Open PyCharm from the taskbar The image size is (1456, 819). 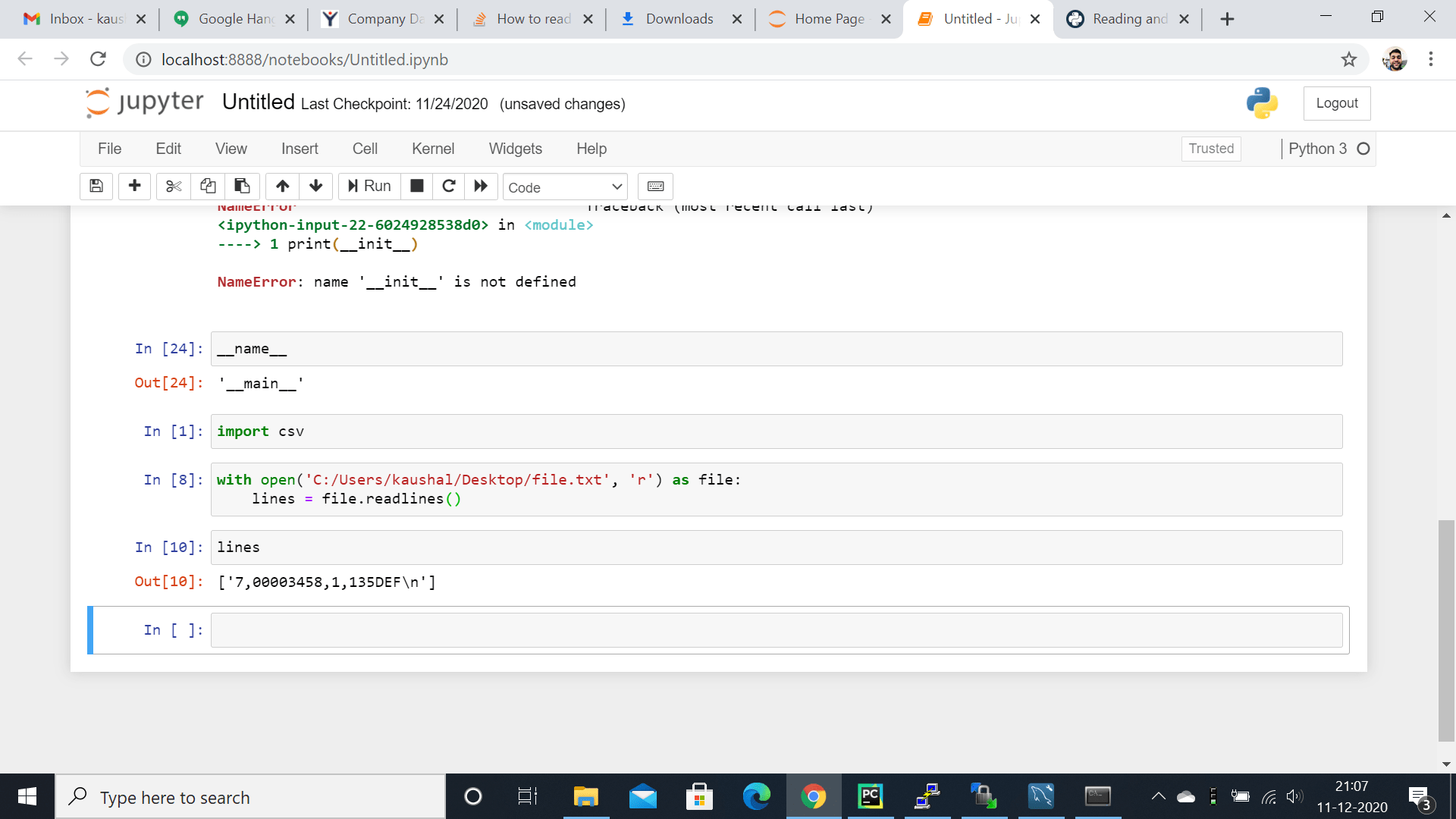click(870, 796)
